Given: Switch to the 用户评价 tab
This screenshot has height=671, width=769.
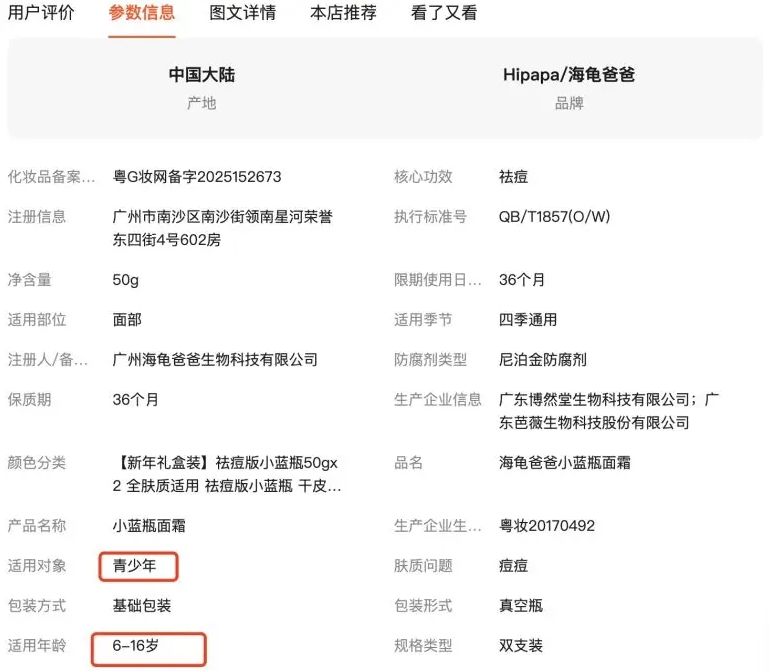Looking at the screenshot, I should pos(41,13).
